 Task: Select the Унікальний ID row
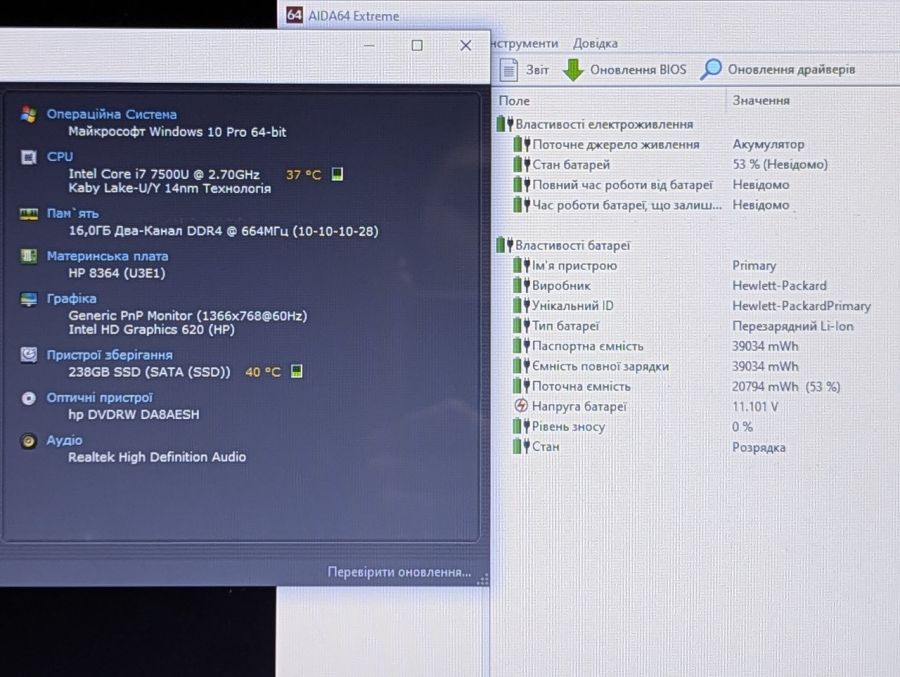[692, 305]
